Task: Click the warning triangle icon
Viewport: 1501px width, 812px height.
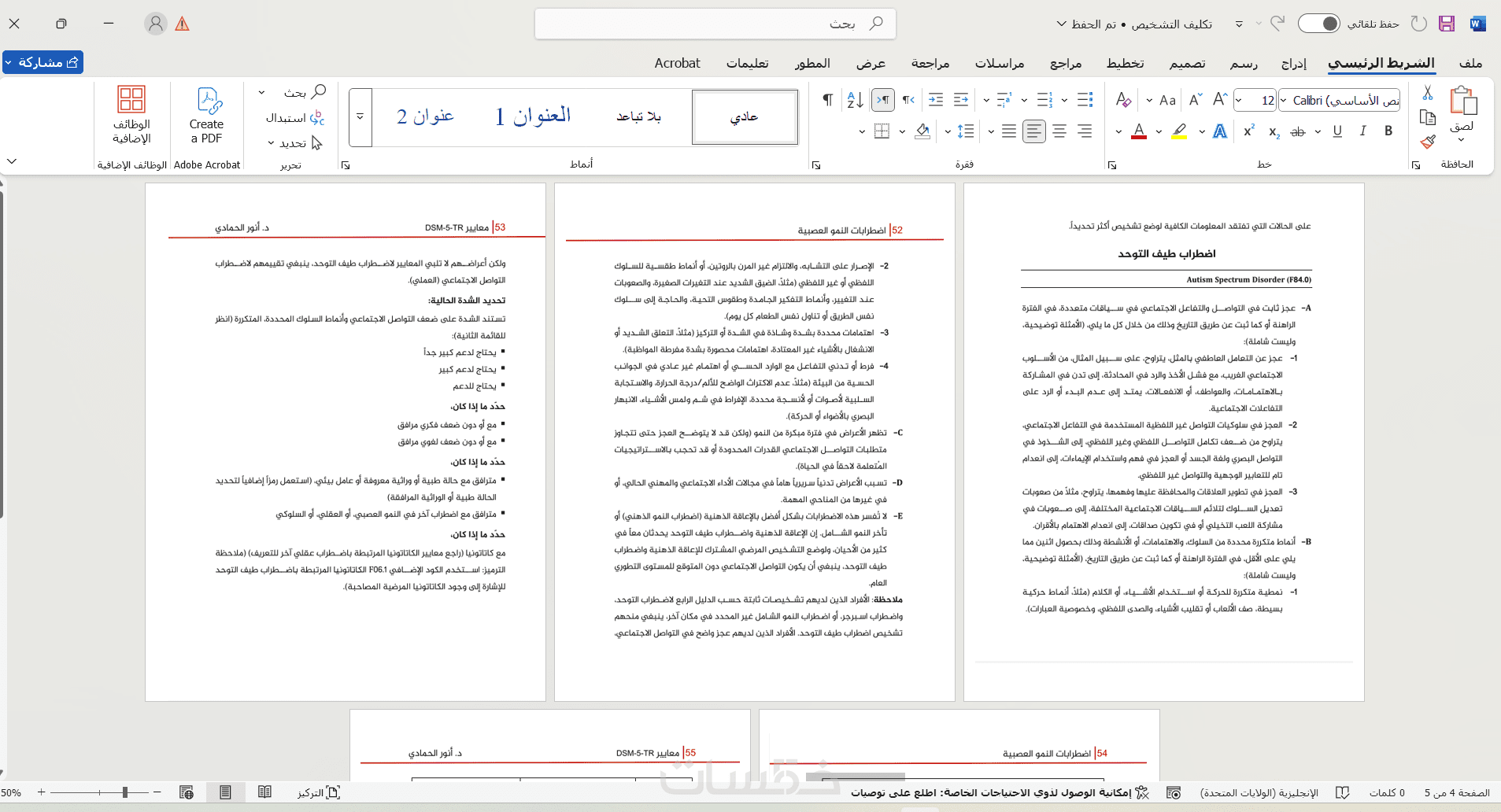Action: [182, 24]
